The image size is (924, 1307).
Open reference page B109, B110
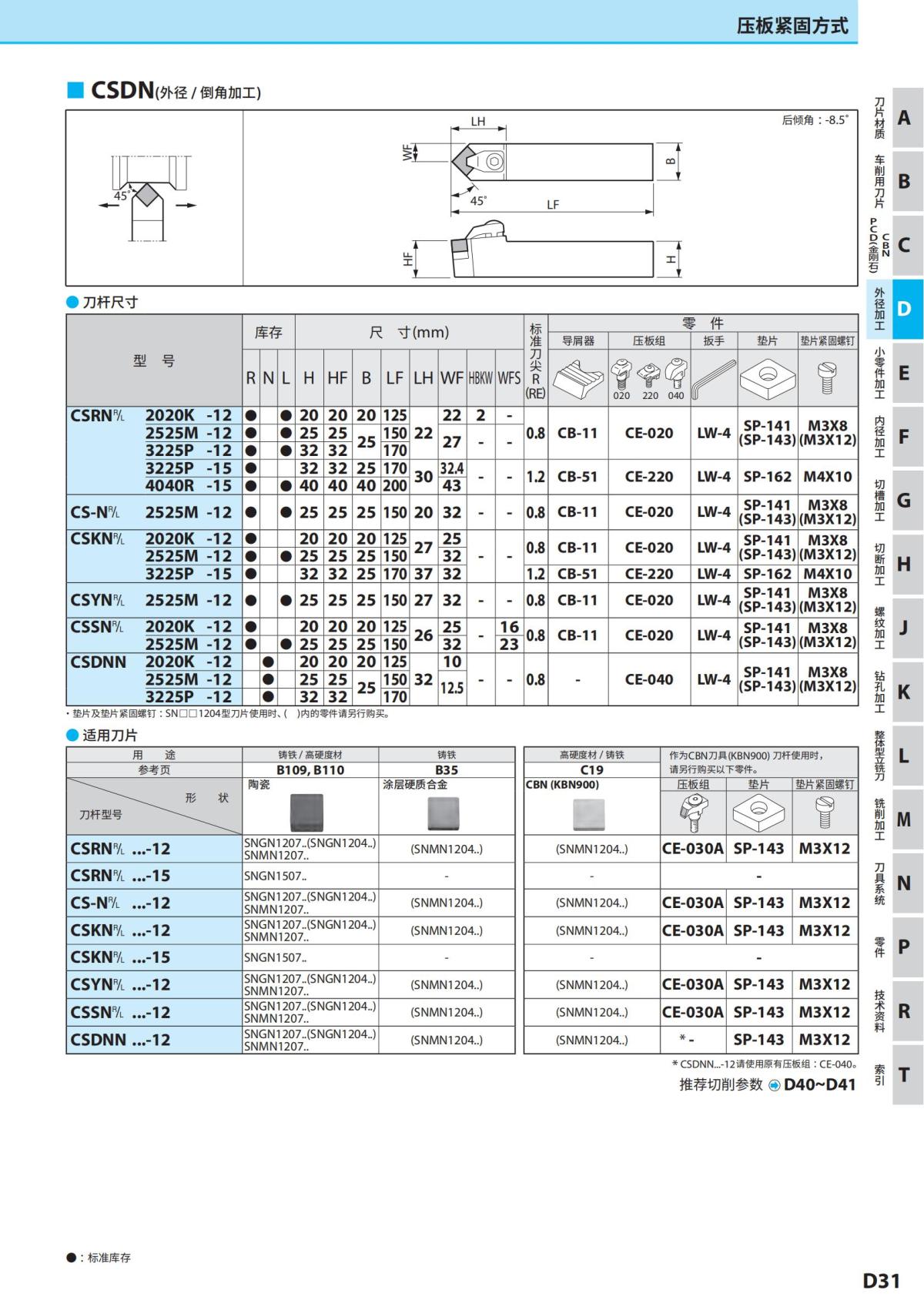[x=310, y=769]
